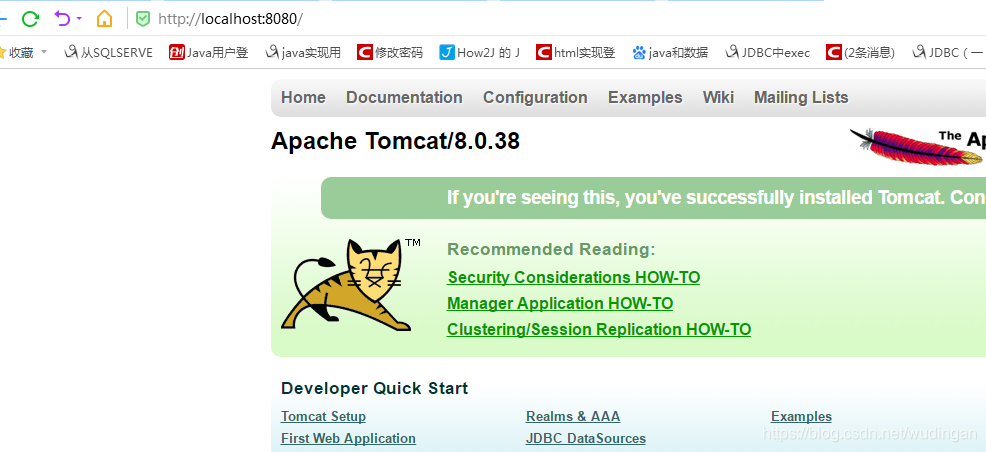Image resolution: width=986 pixels, height=452 pixels.
Task: Open Manager Application HOW-TO link
Action: [x=560, y=304]
